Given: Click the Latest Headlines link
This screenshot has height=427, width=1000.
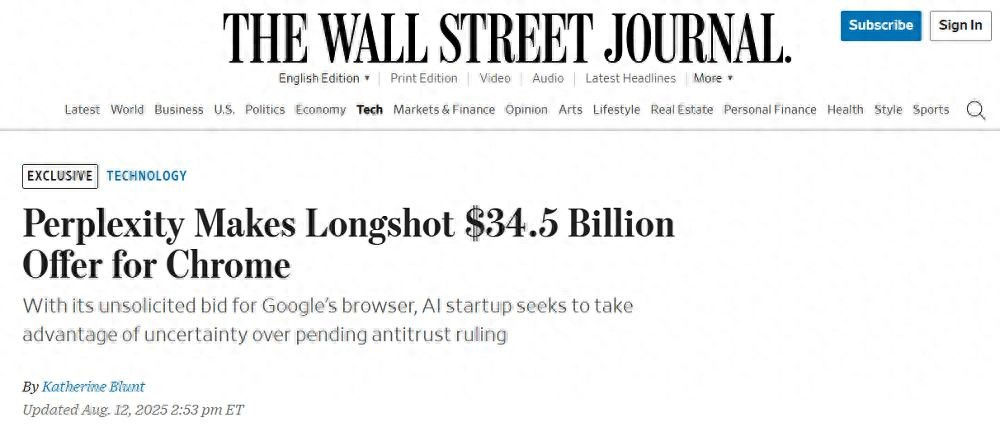Looking at the screenshot, I should click(x=630, y=78).
